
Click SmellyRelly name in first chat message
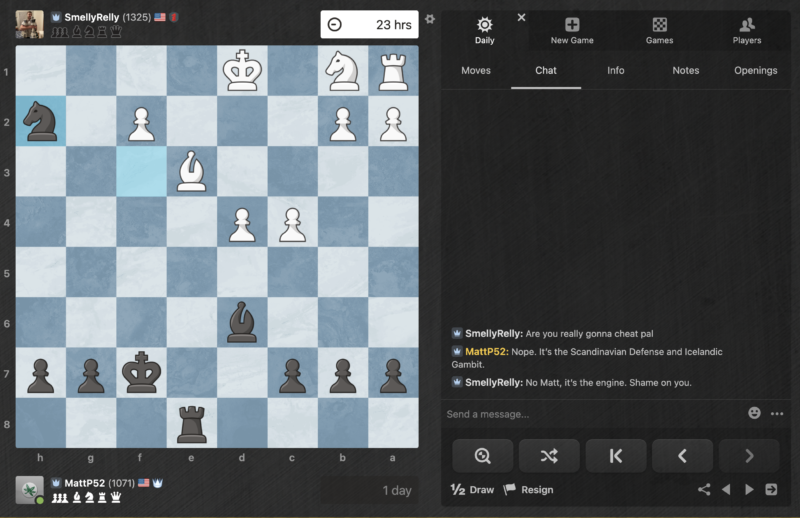[493, 334]
